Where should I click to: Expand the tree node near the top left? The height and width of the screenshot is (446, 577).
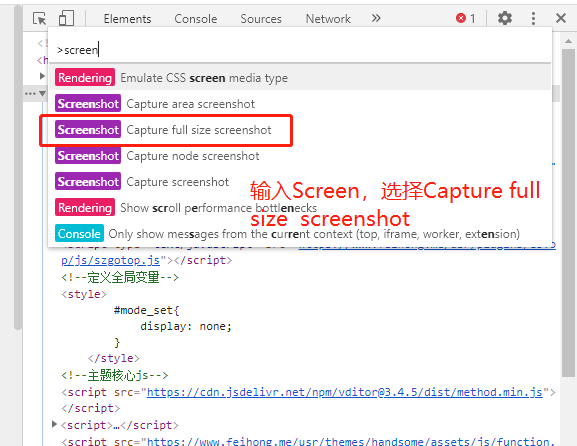click(x=42, y=76)
